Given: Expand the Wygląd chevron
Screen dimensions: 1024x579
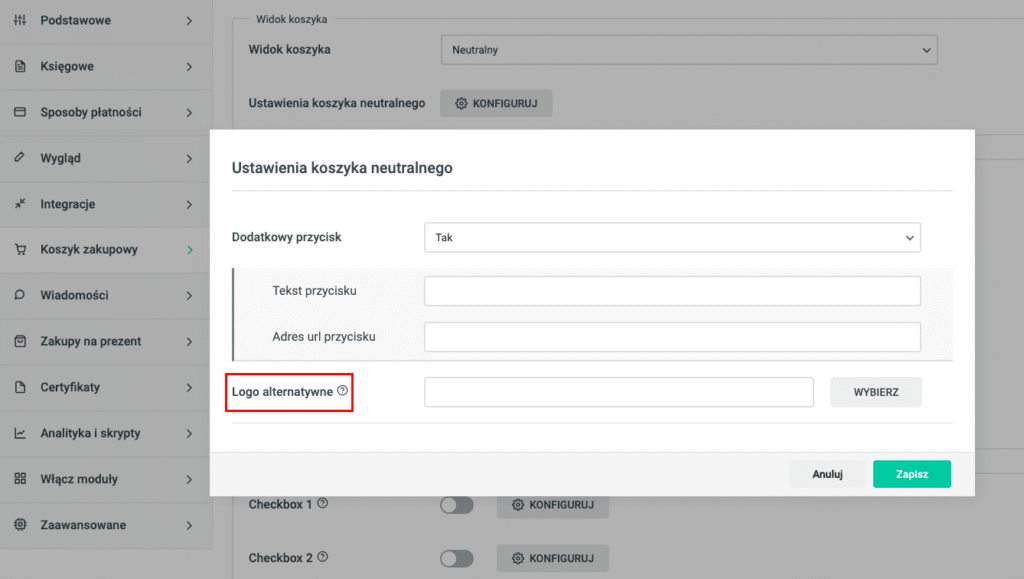Looking at the screenshot, I should coord(189,159).
